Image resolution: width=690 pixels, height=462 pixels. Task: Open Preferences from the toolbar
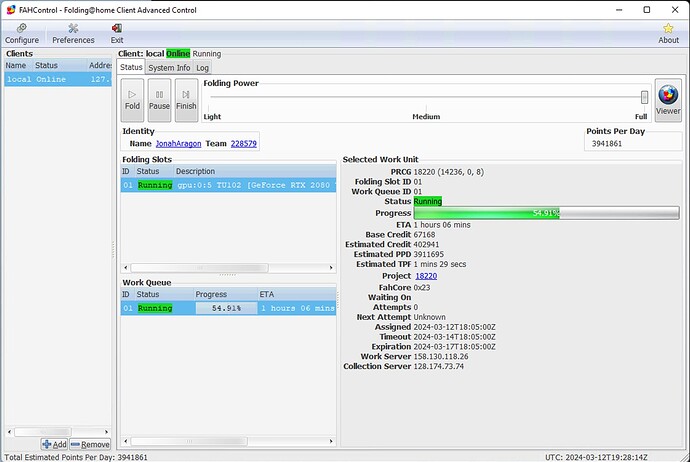73,34
